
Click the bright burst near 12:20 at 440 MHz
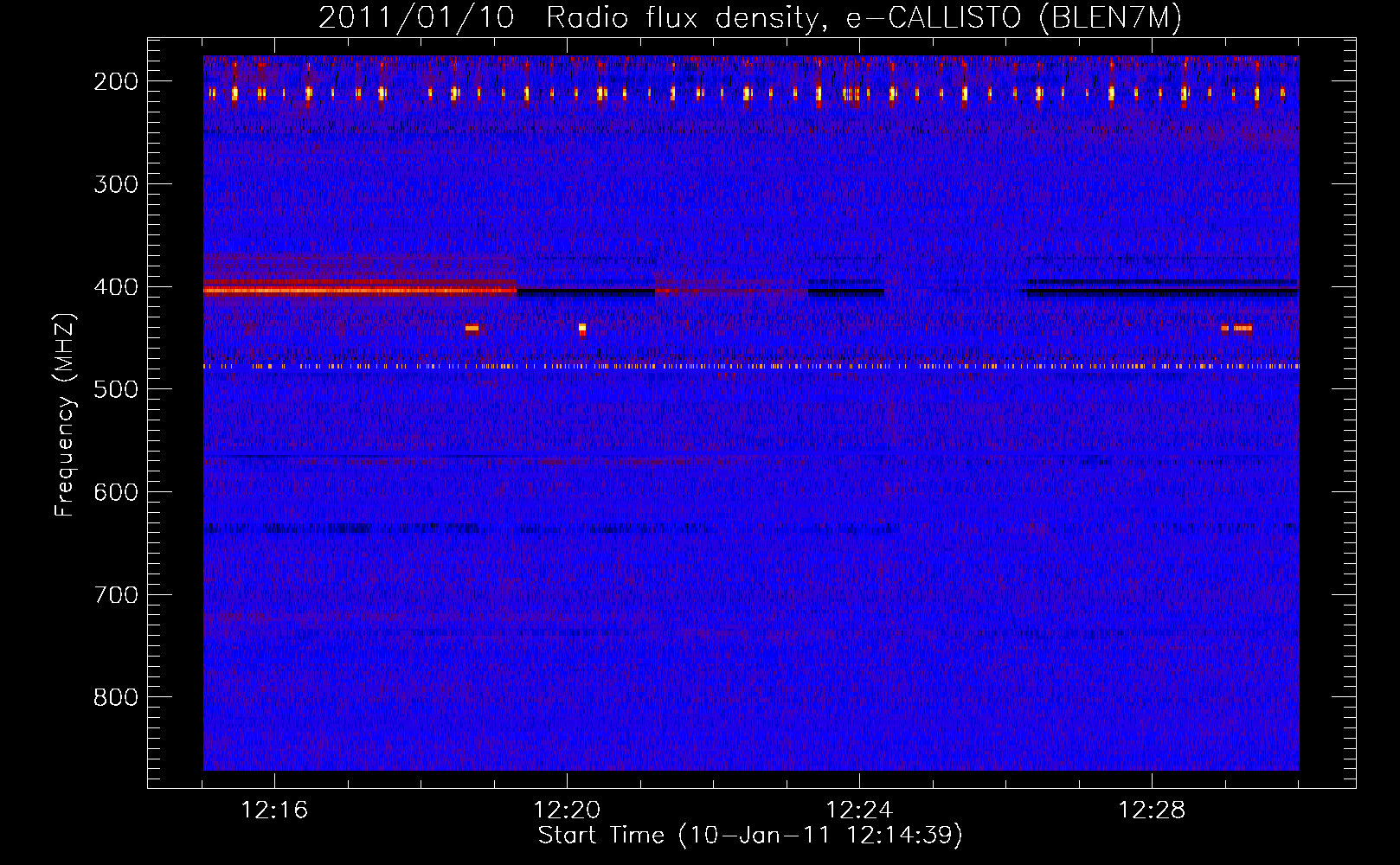(582, 329)
